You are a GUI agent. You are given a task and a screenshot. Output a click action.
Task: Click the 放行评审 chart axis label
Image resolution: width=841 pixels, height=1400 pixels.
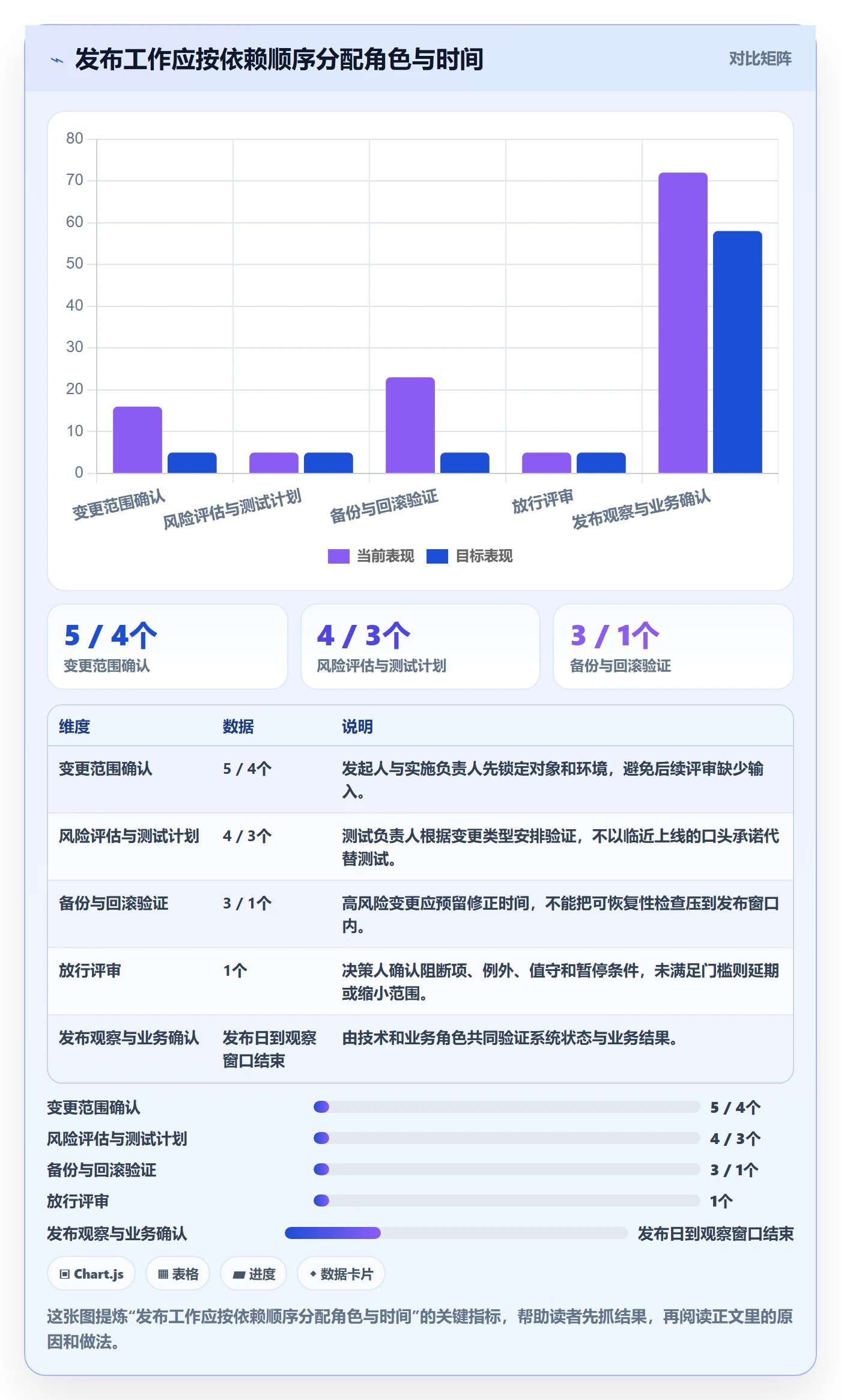click(543, 501)
